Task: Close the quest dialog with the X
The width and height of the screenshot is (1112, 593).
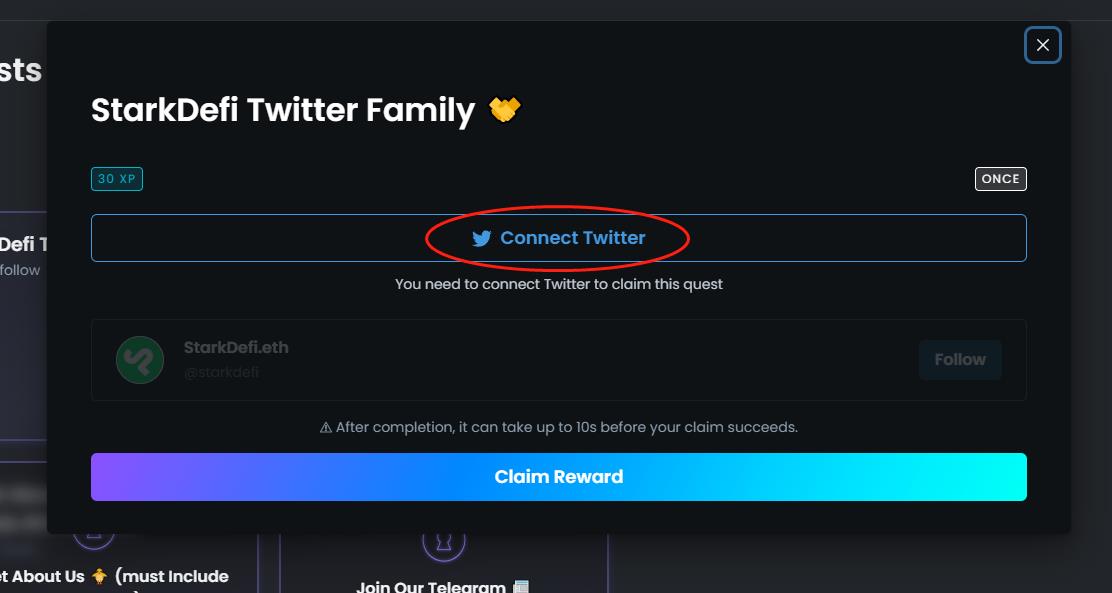Action: point(1042,45)
